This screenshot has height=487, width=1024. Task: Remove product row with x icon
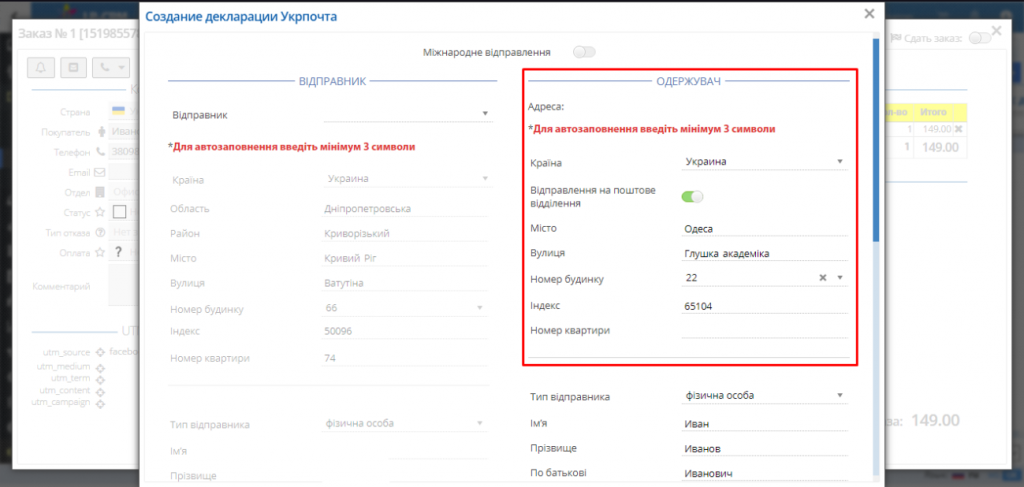[958, 129]
